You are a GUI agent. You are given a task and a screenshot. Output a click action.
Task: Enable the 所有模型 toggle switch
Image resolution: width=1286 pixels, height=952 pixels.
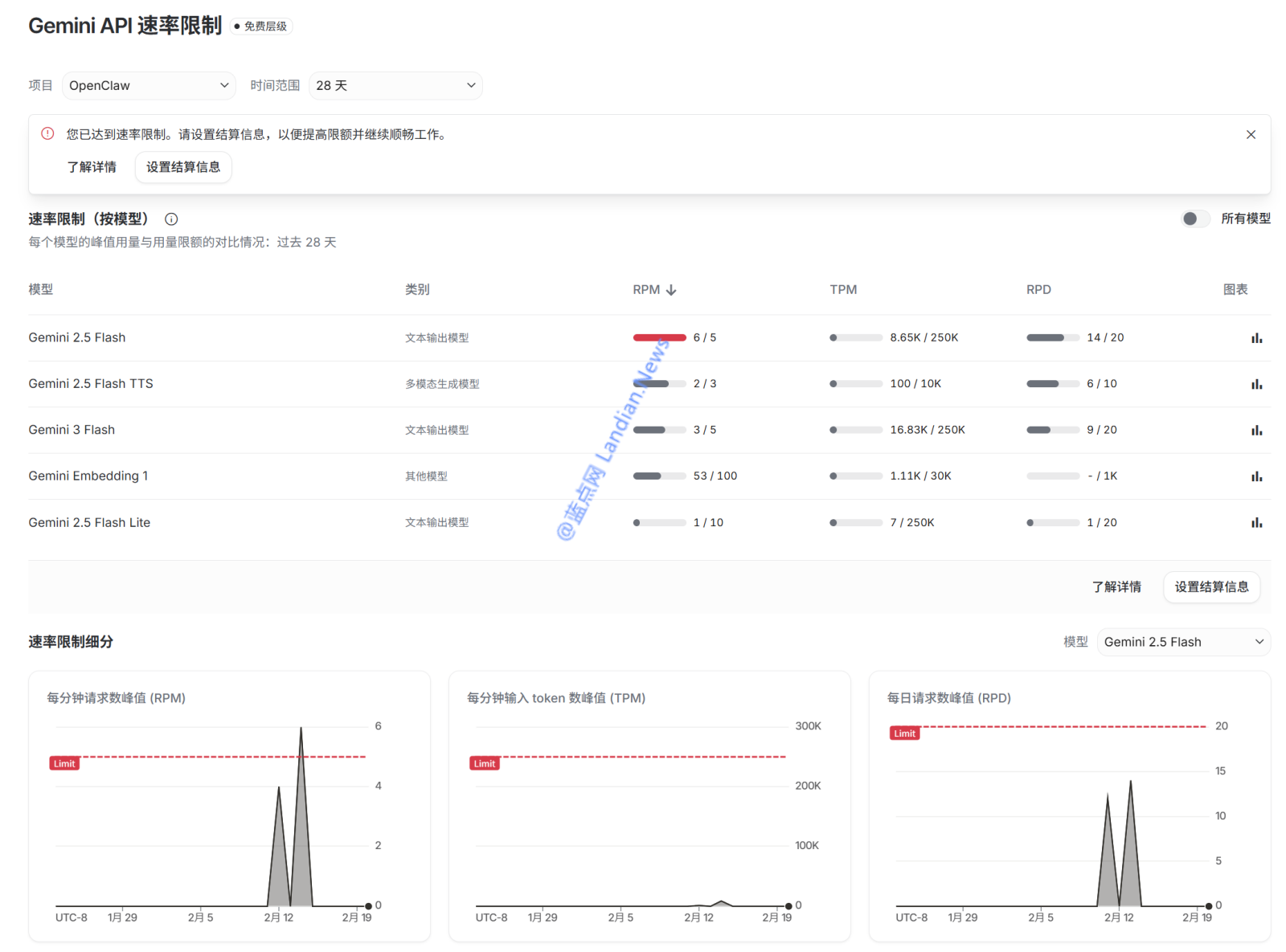click(1195, 219)
